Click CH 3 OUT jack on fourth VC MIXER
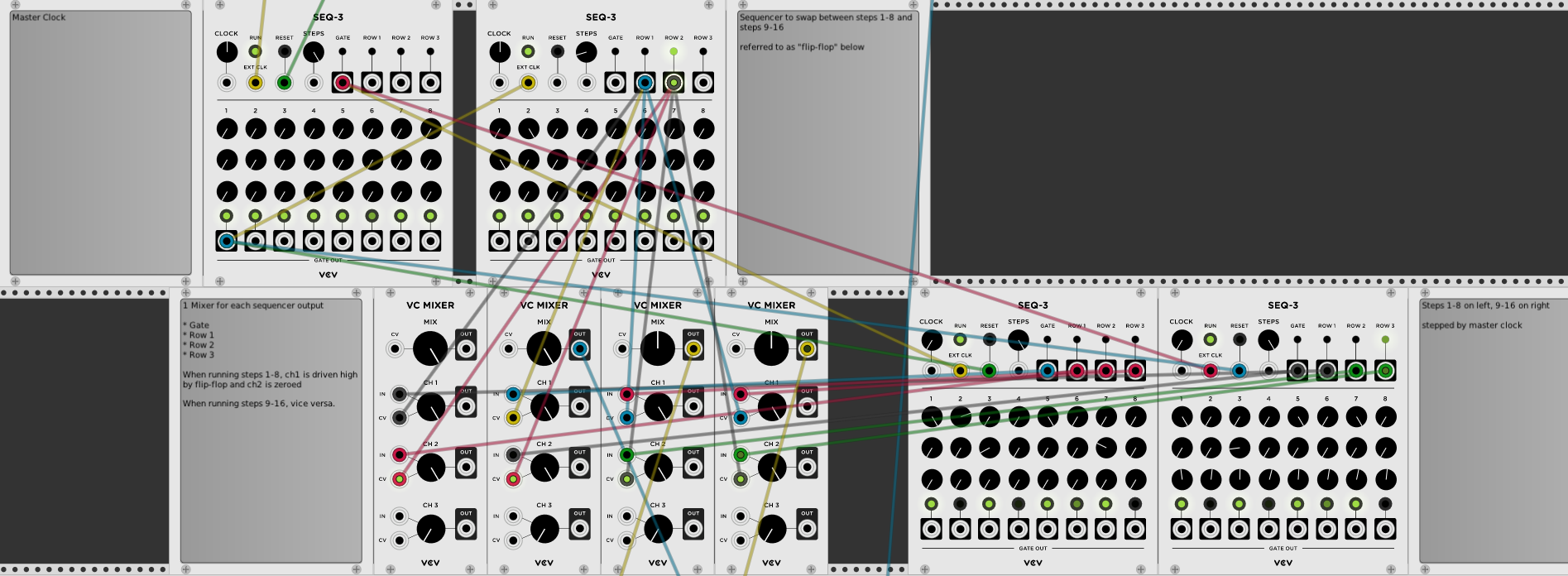Viewport: 1568px width, 576px height. click(808, 528)
